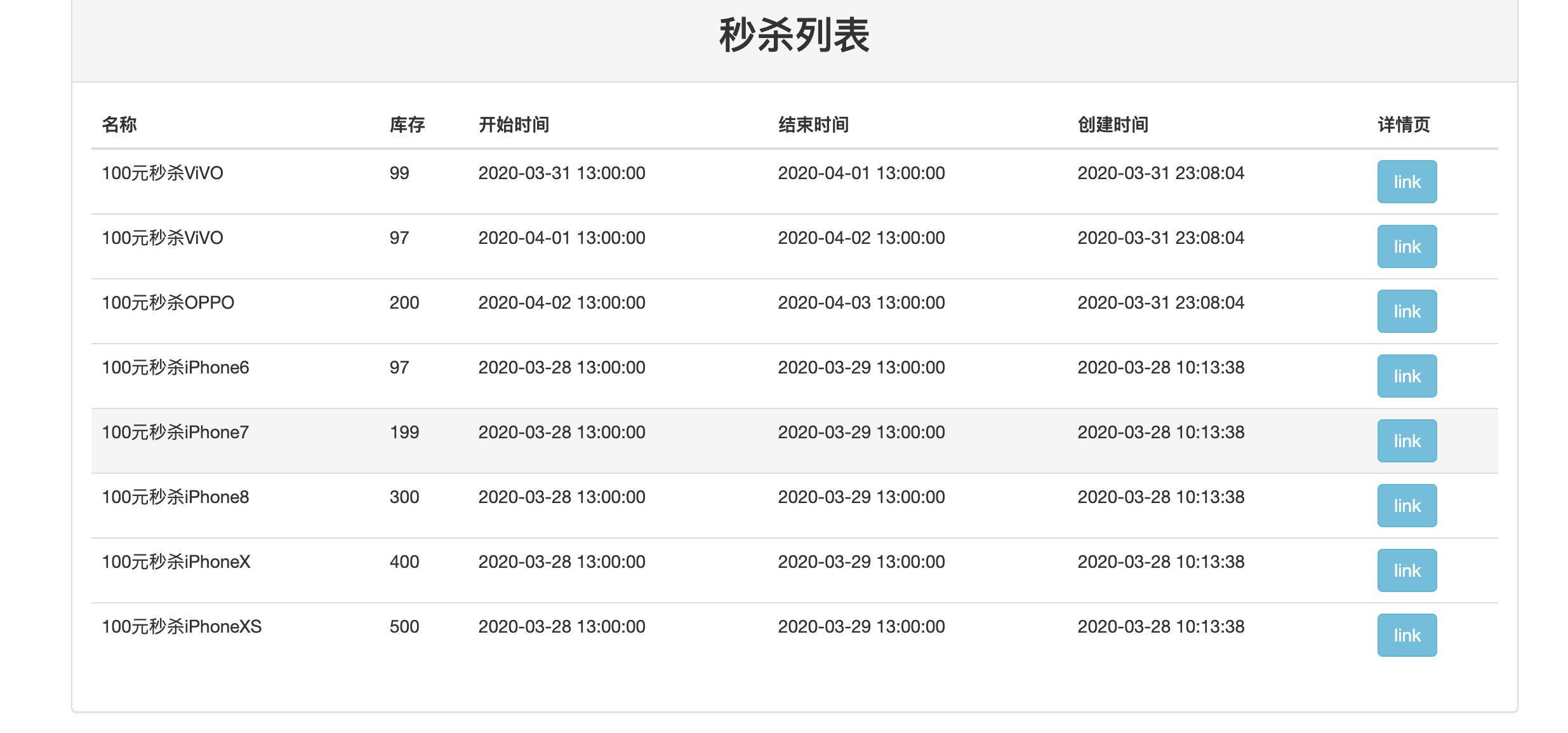
Task: Select the 100元秒杀OPPO name cell
Action: pyautogui.click(x=168, y=302)
